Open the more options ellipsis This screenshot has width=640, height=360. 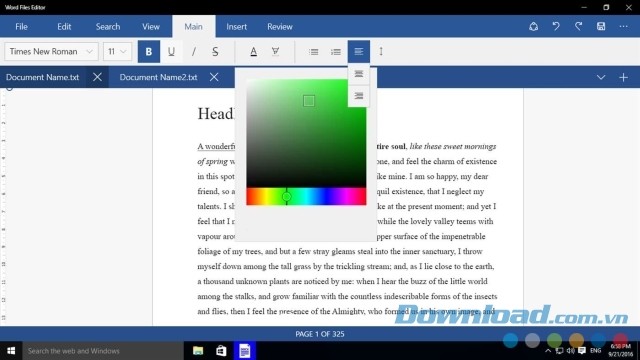pos(623,27)
